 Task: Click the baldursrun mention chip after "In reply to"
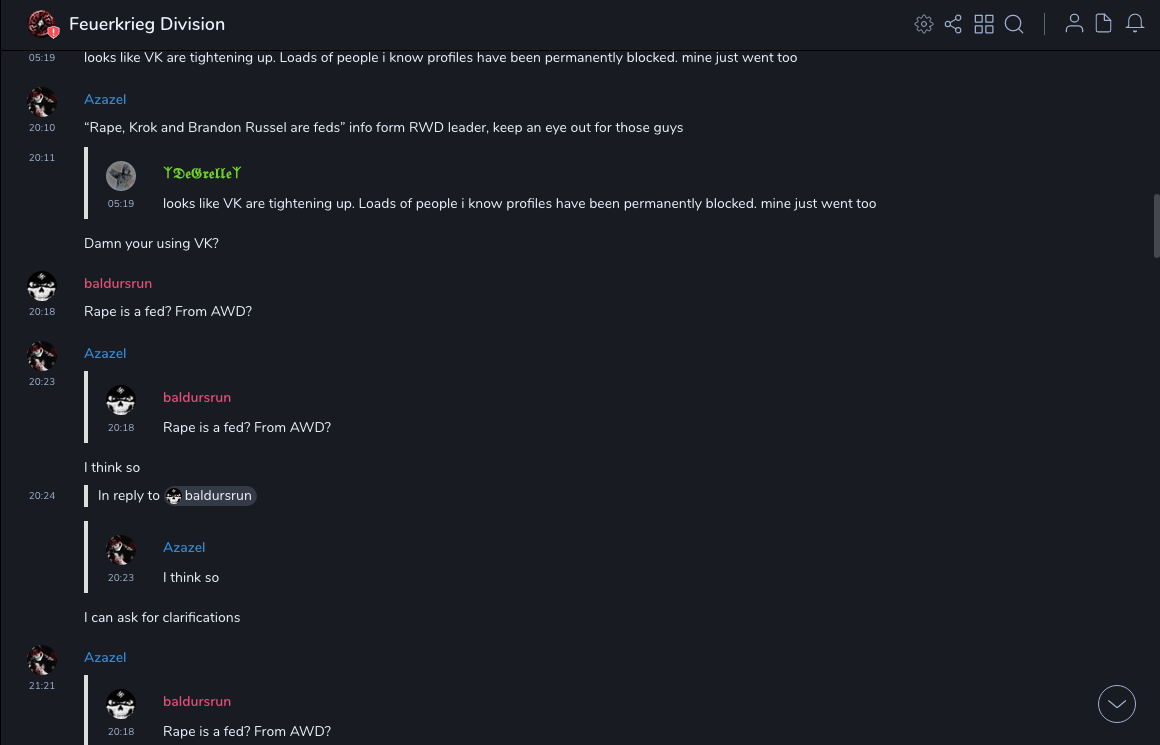211,496
